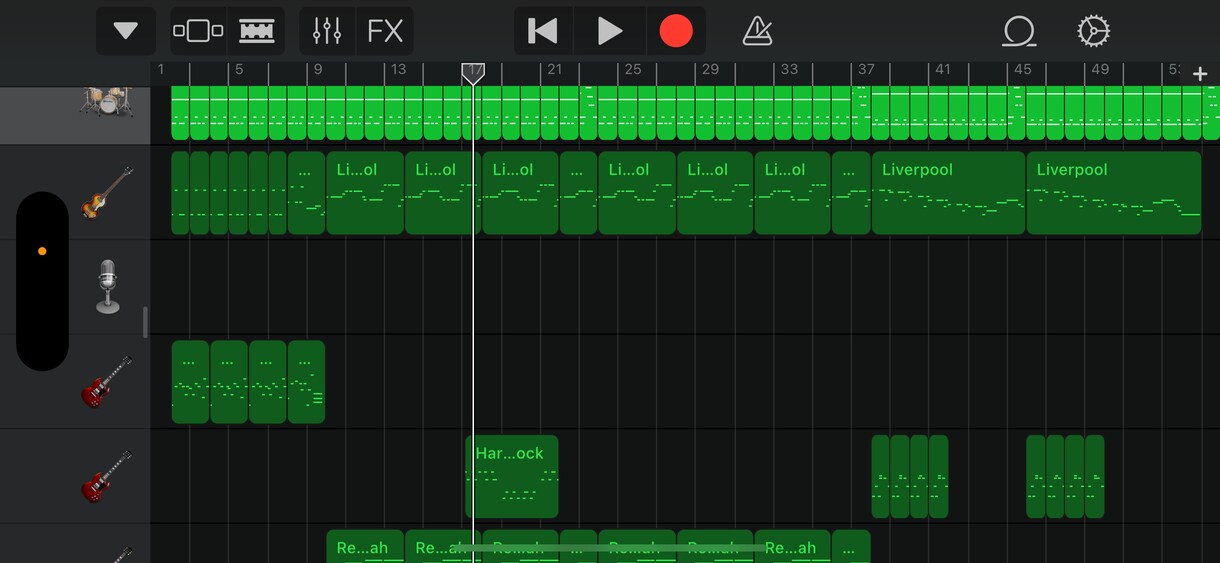Tap the playhead marker on the ruler
The height and width of the screenshot is (563, 1220).
point(473,74)
